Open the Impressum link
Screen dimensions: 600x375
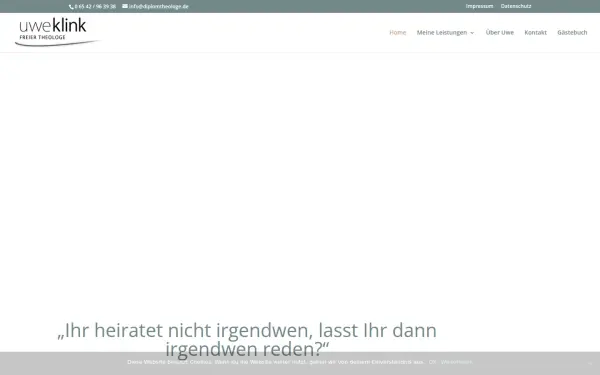(x=479, y=6)
